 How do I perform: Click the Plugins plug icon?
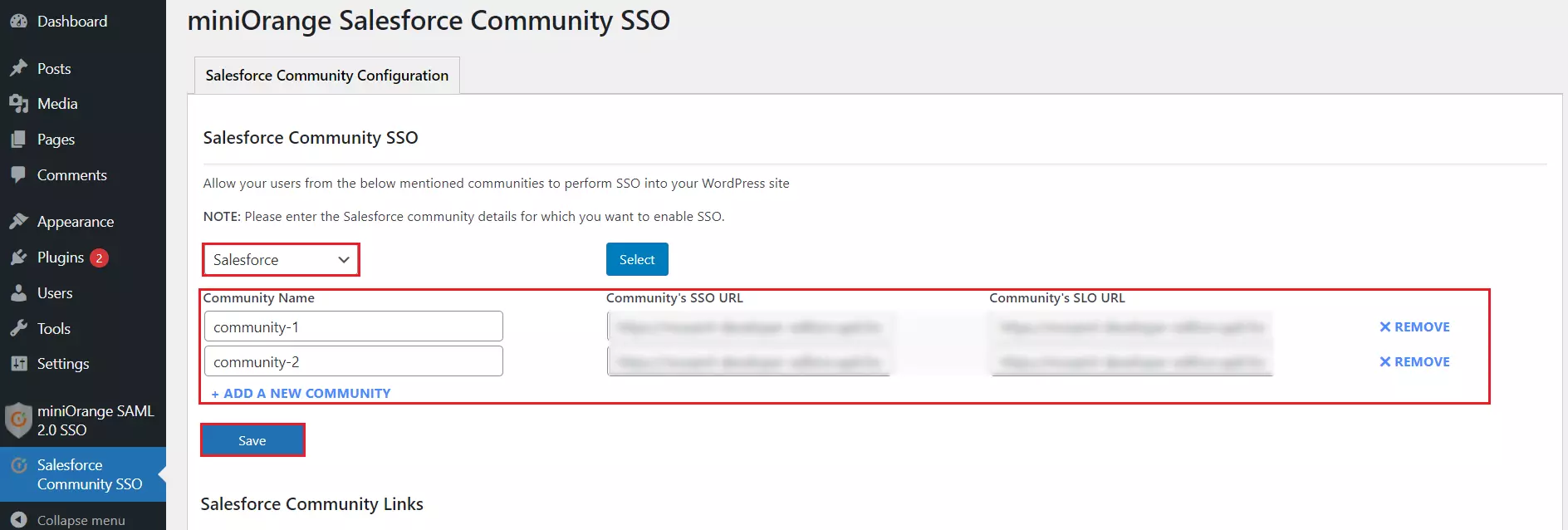pos(18,258)
